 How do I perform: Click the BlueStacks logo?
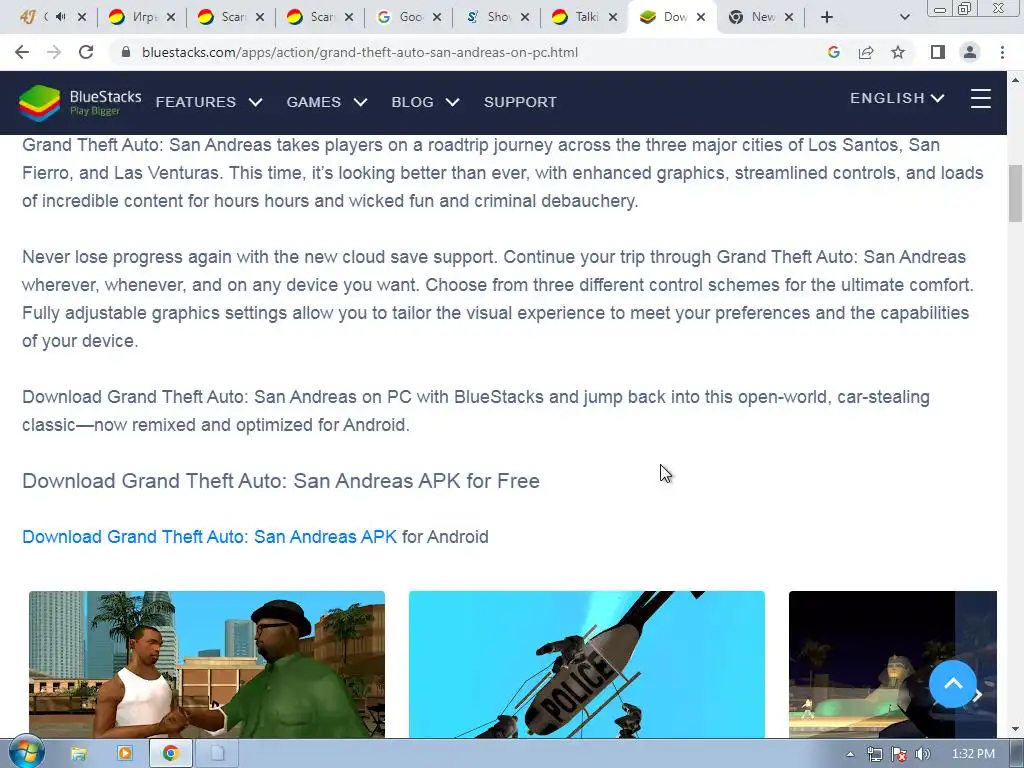[x=80, y=103]
